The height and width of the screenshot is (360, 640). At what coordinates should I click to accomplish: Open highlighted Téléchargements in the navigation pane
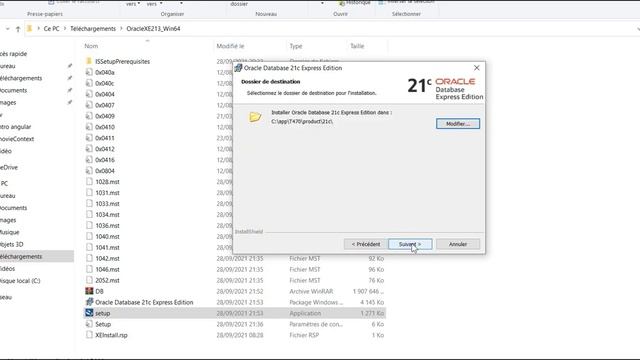[21, 256]
